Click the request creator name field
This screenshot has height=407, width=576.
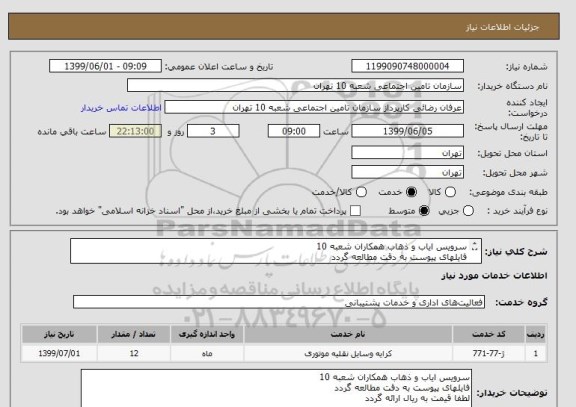click(x=314, y=108)
